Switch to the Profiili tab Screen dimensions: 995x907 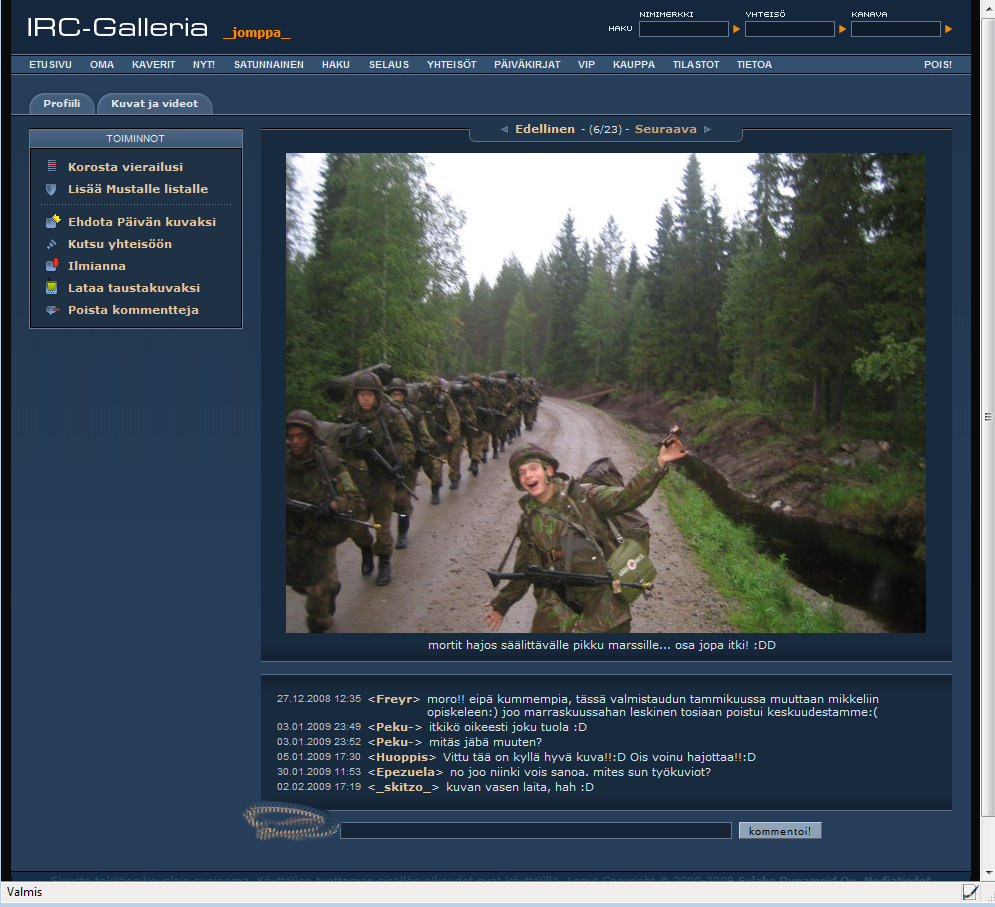point(62,104)
